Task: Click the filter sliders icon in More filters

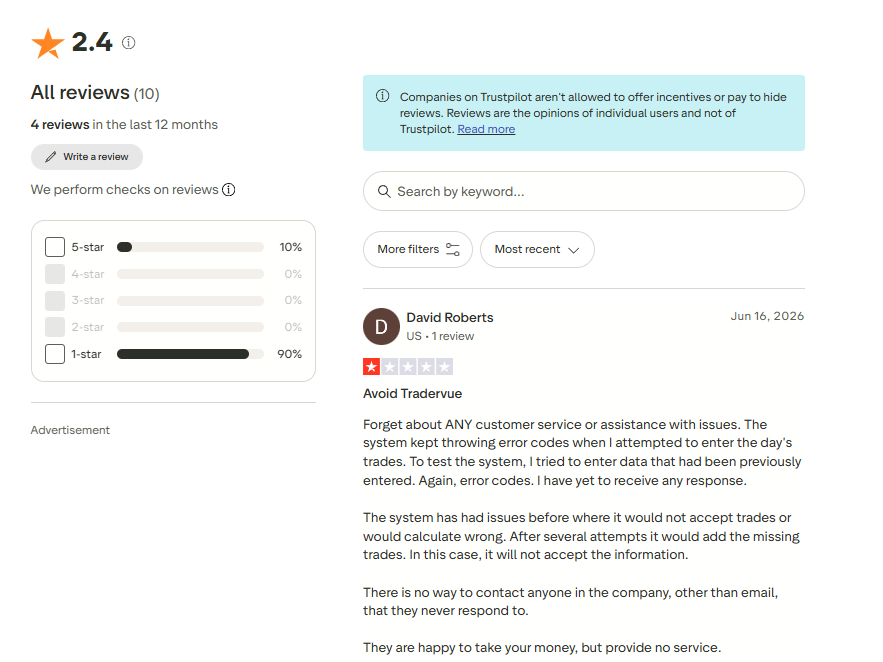Action: (x=453, y=249)
